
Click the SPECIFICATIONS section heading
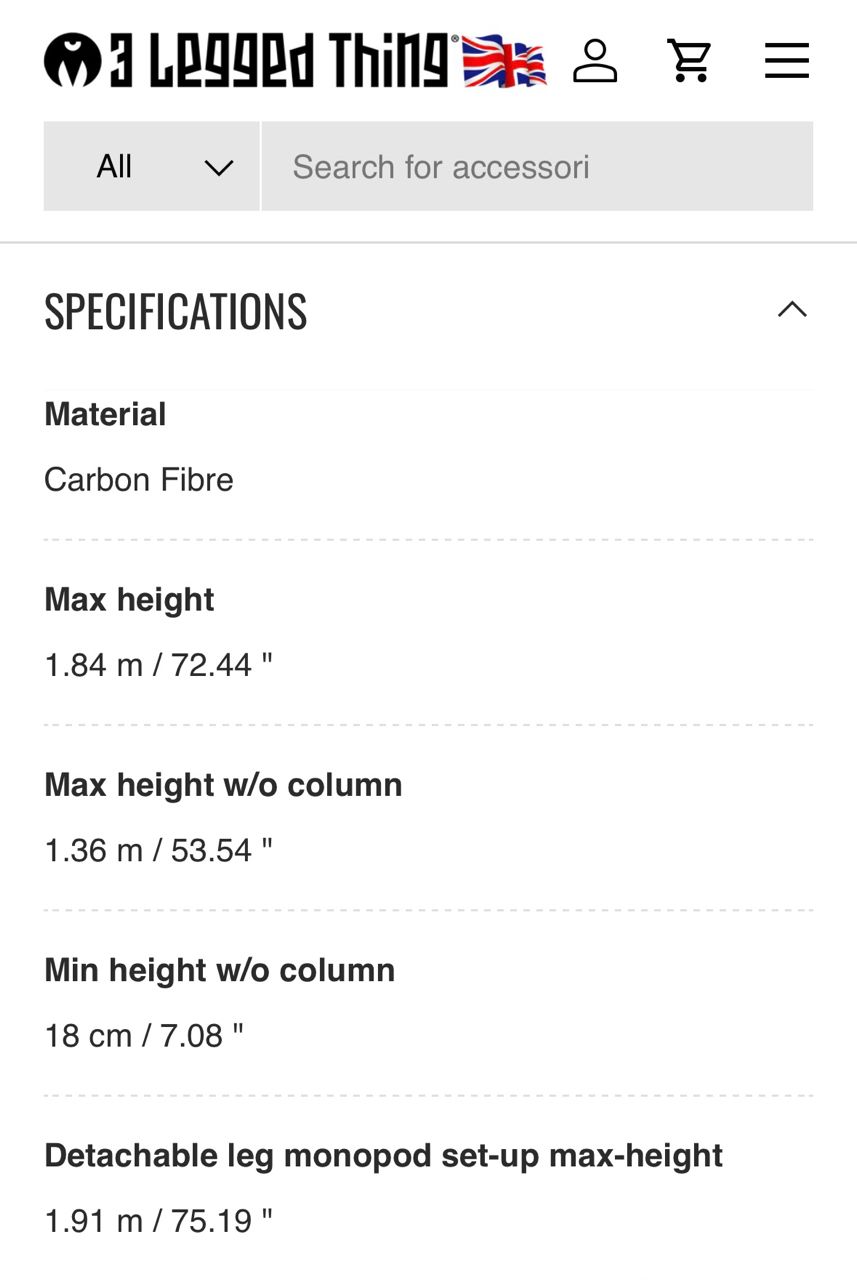click(x=176, y=311)
